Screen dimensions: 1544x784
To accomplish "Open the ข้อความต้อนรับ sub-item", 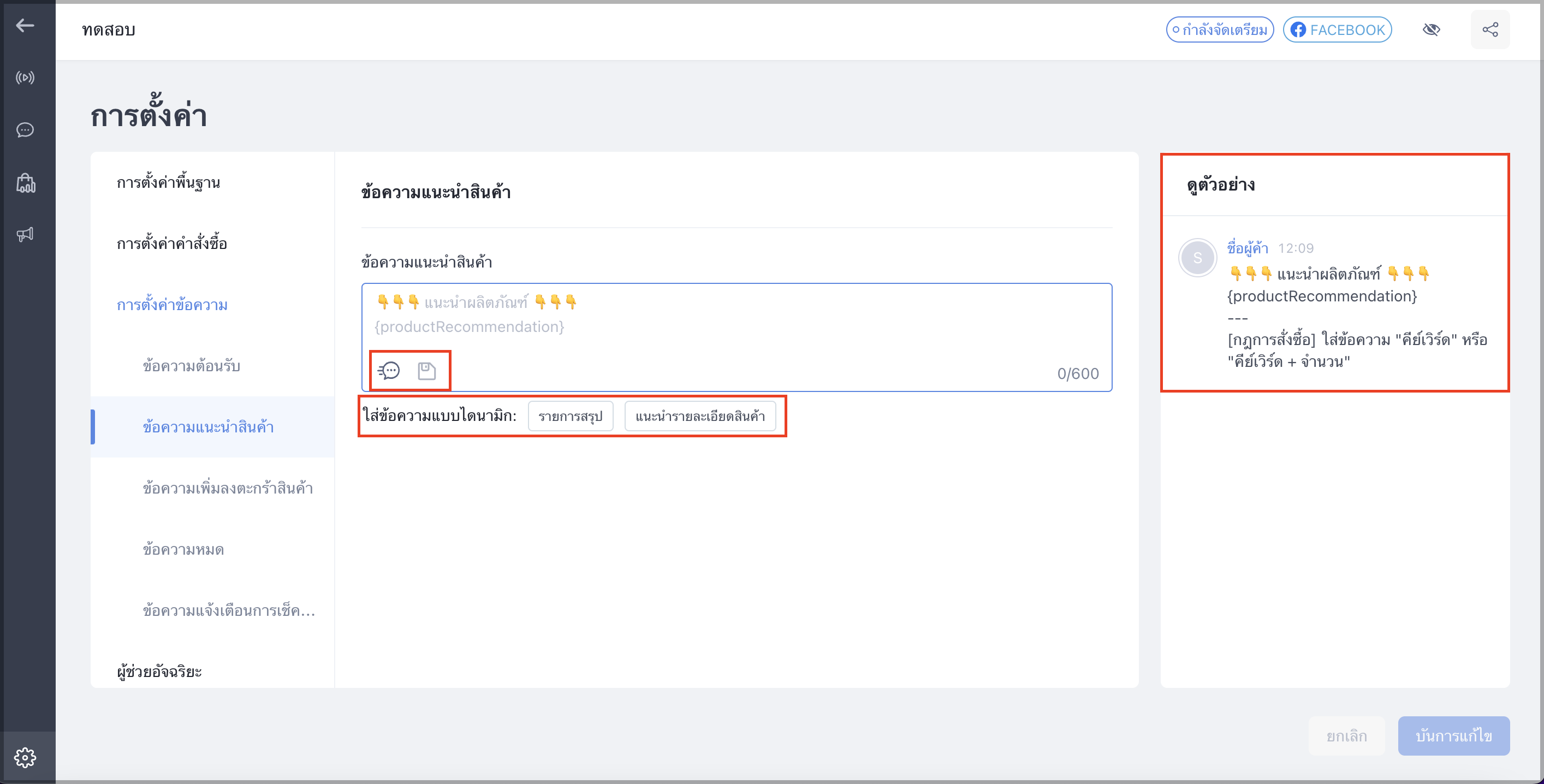I will click(x=191, y=366).
